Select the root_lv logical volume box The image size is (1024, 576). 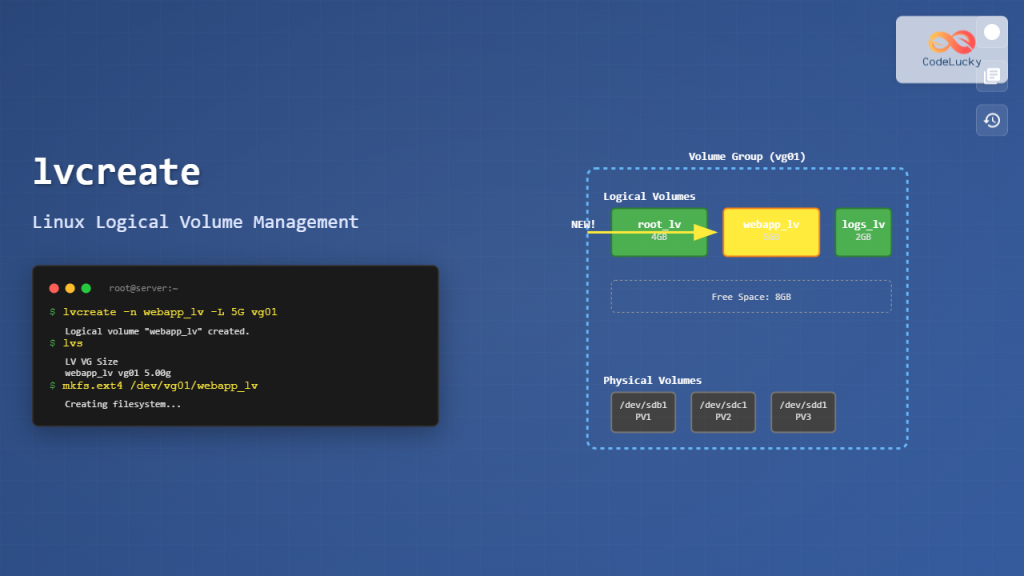click(659, 232)
